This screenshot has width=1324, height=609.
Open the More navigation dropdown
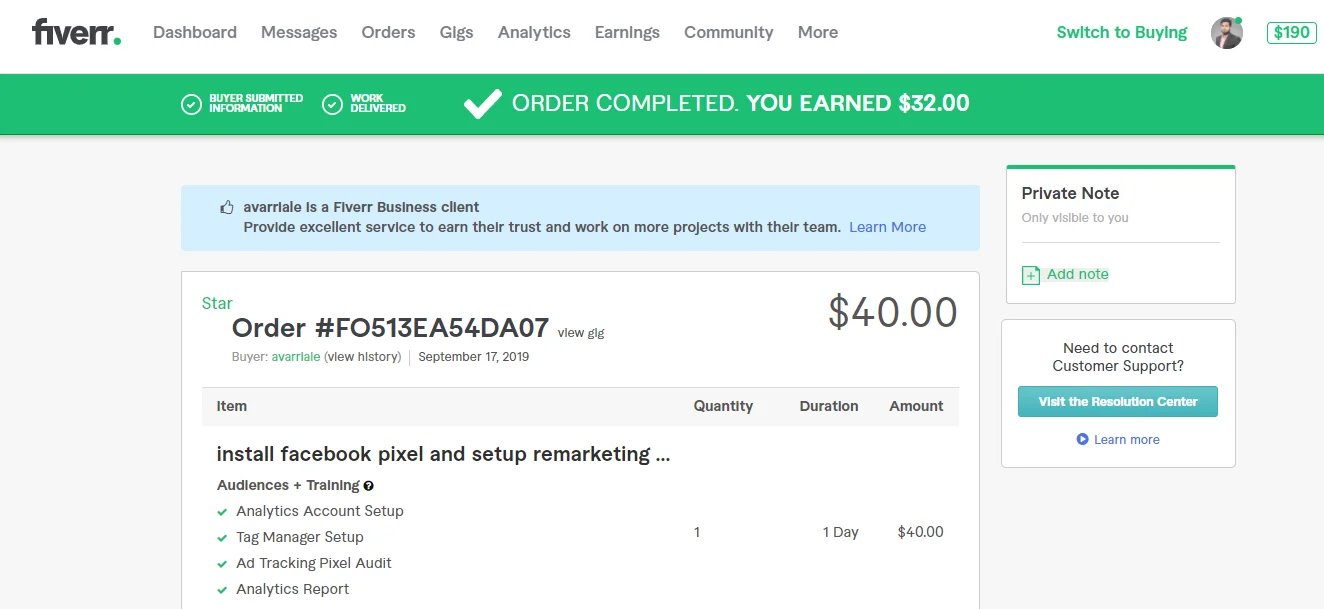coord(817,32)
